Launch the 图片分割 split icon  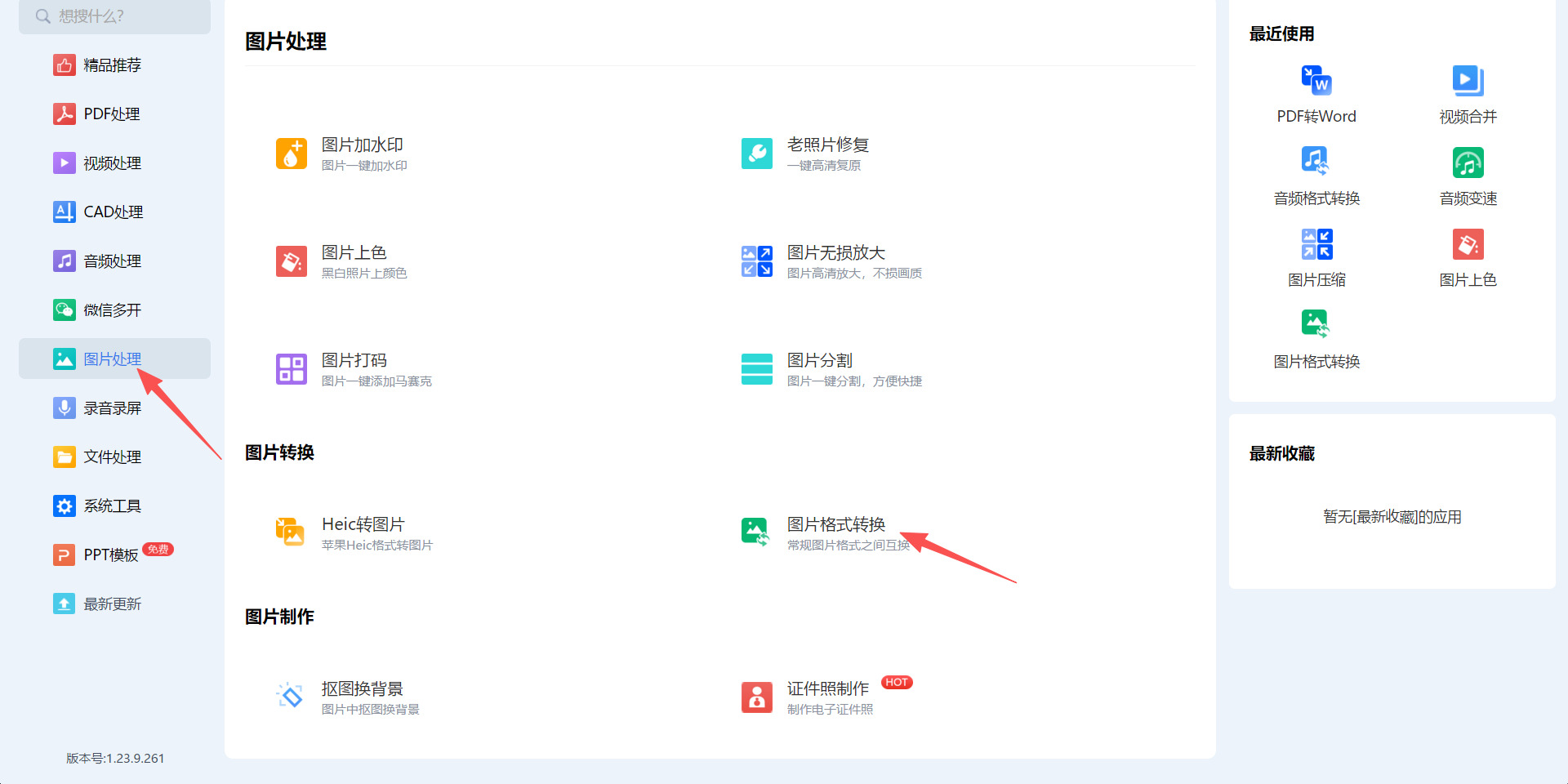point(757,369)
